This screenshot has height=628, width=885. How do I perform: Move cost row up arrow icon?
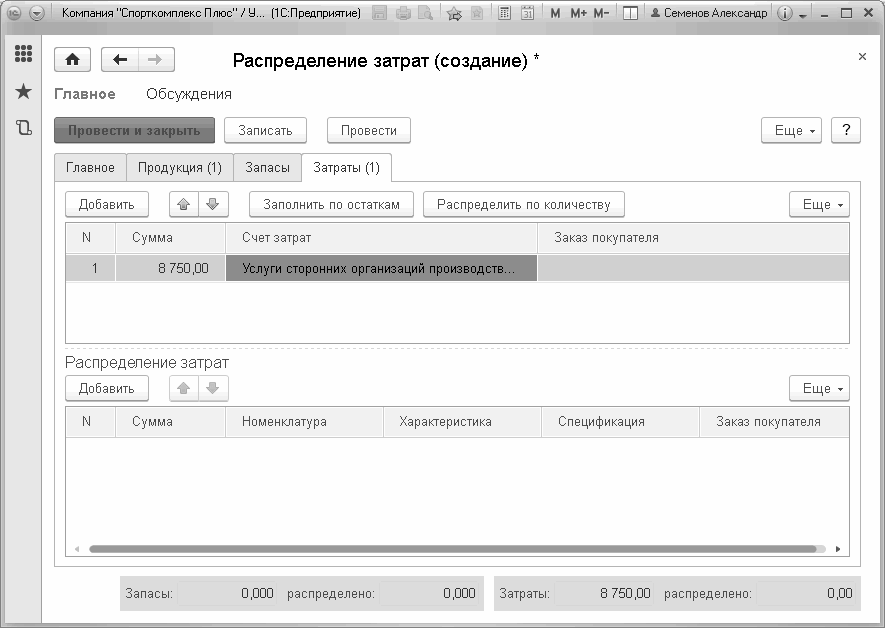(x=183, y=204)
